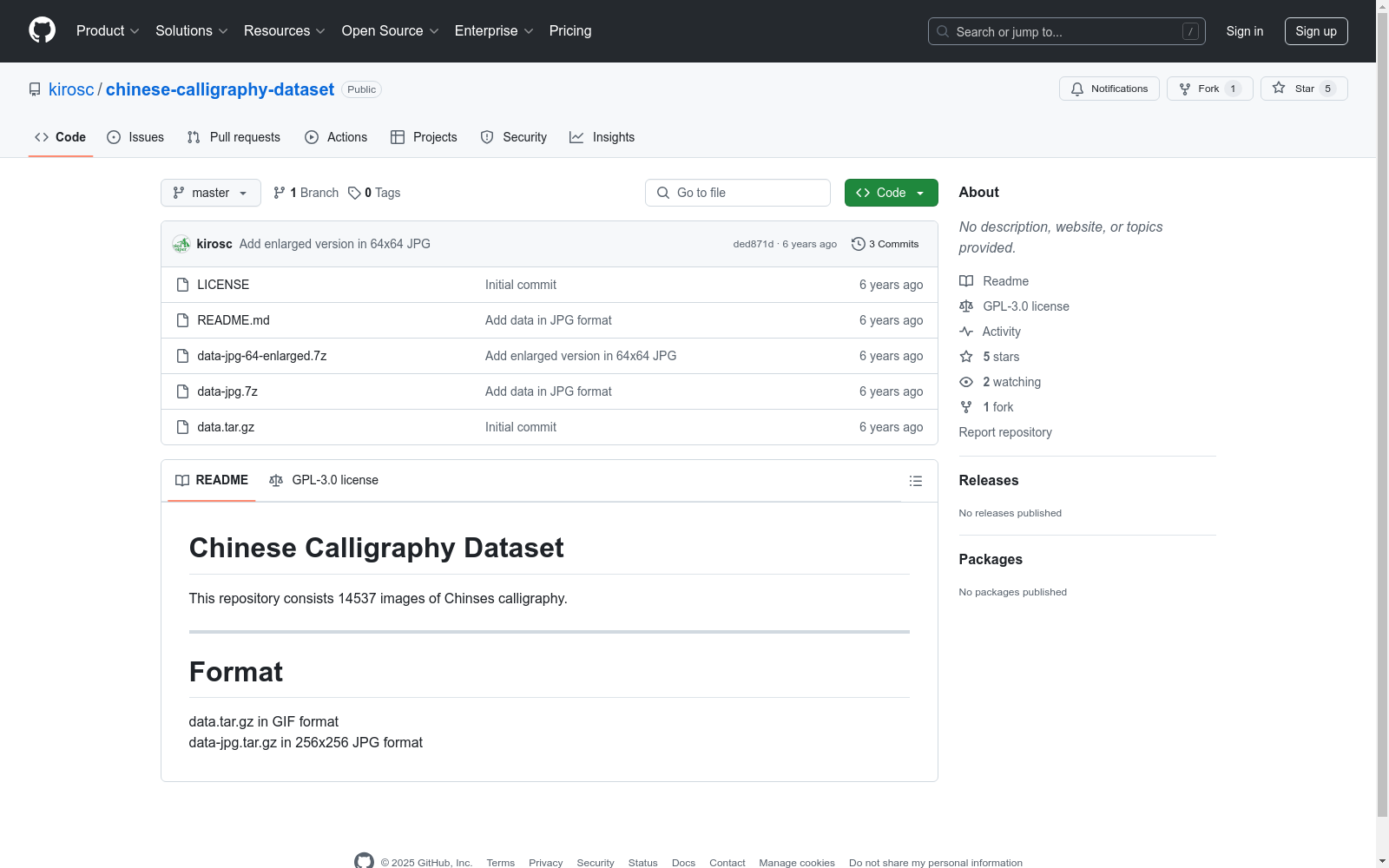This screenshot has width=1389, height=868.
Task: Click the Search or jump to field
Action: (x=1067, y=31)
